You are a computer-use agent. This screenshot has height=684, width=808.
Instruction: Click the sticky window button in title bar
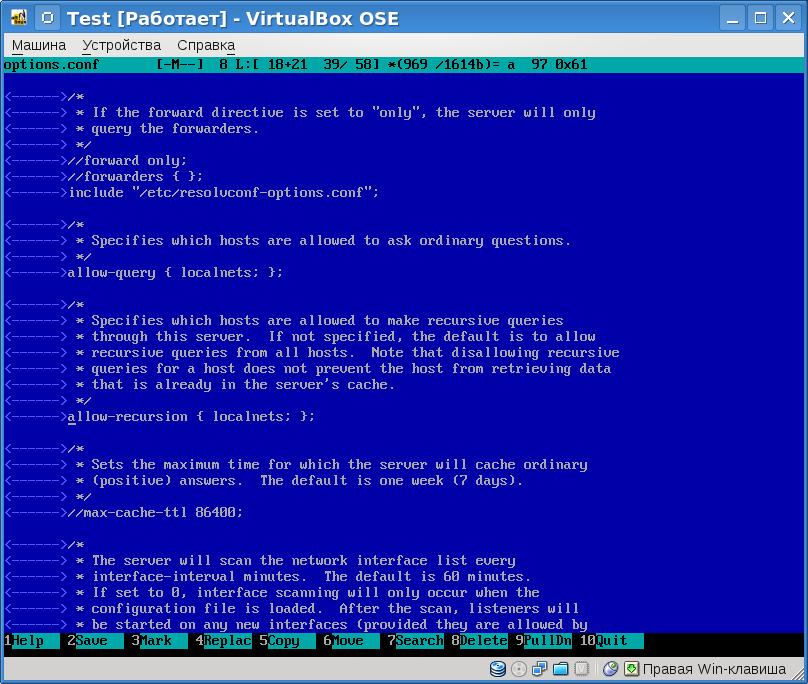(45, 18)
